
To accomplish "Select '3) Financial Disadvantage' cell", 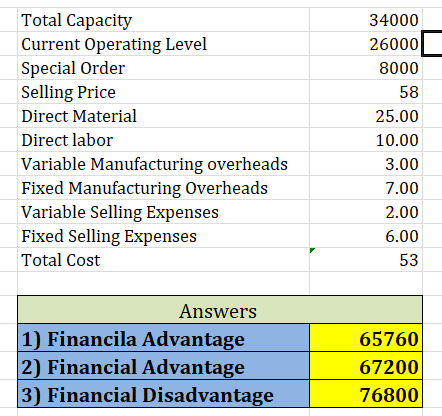I will coord(163,394).
